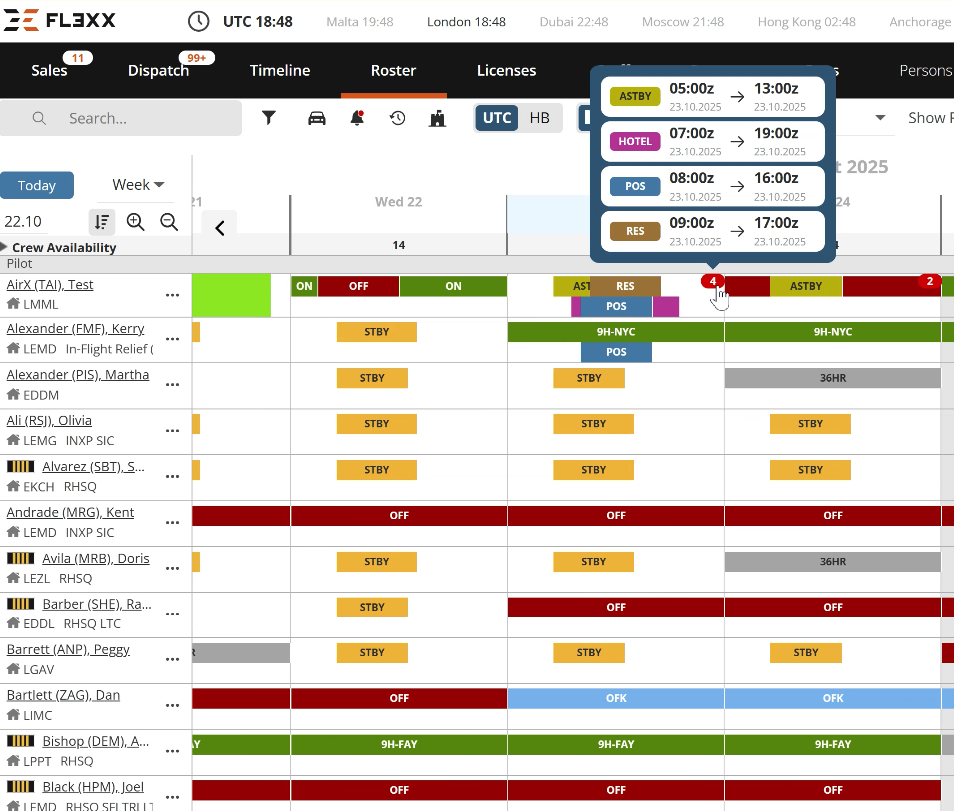Screen dimensions: 954x811
Task: Select the magenta HOTEL duty tag
Action: [635, 141]
